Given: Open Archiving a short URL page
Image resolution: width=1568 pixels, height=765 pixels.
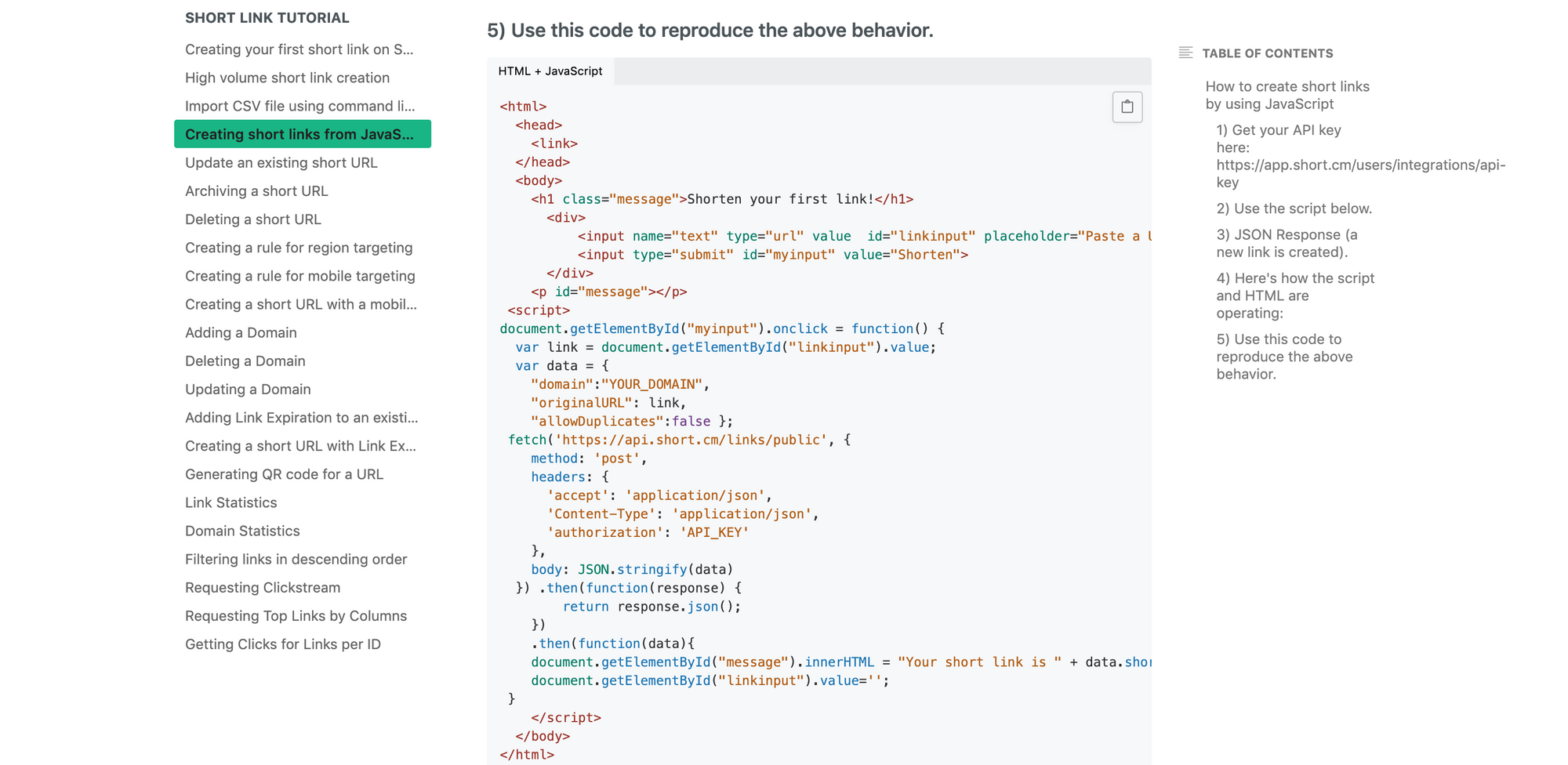Looking at the screenshot, I should click(x=256, y=190).
